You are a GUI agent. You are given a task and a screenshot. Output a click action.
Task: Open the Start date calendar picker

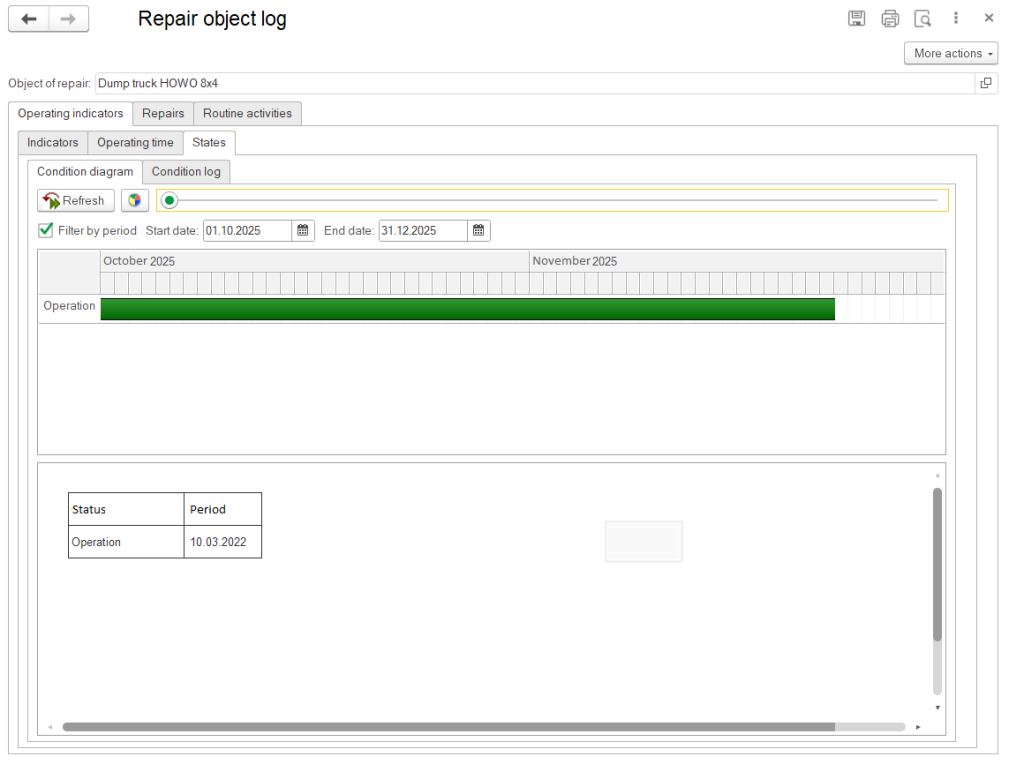303,231
